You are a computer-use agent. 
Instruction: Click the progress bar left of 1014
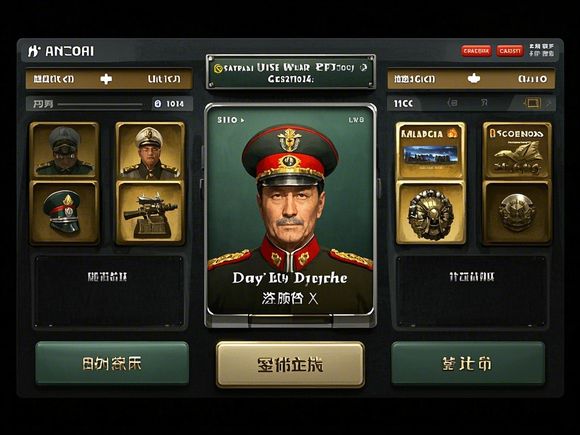(x=100, y=105)
